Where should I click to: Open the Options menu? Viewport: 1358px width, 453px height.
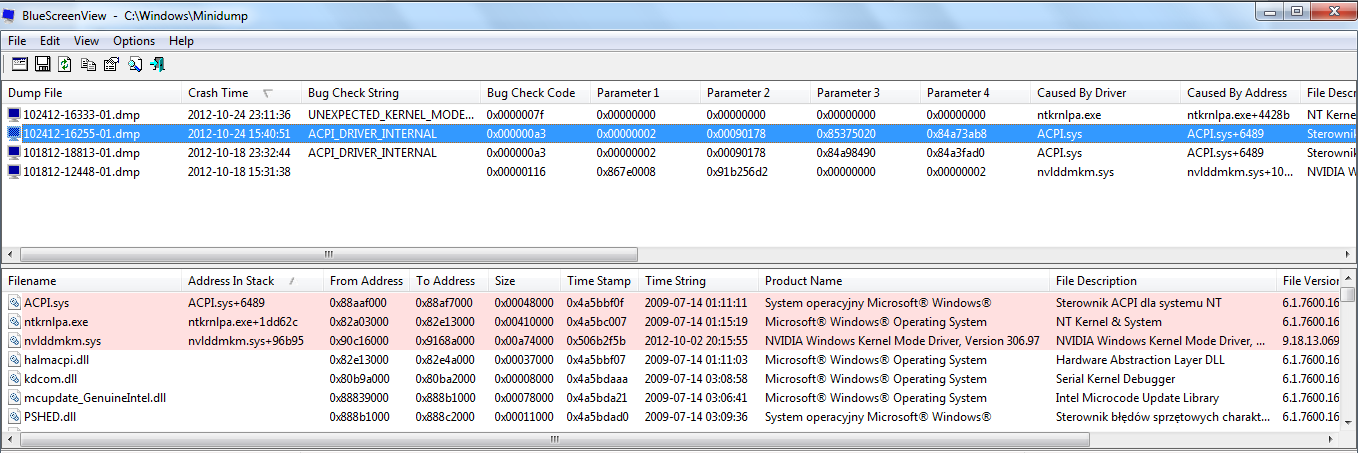pyautogui.click(x=134, y=41)
